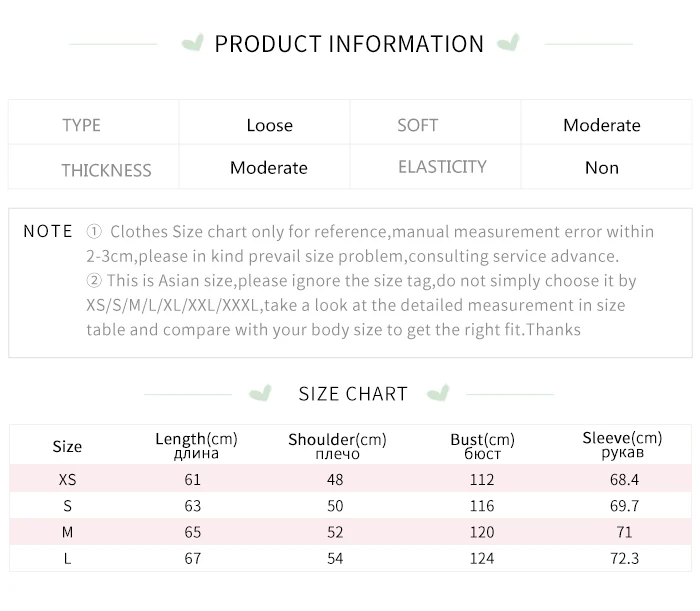
Task: Click the Sleeve(cm) column header
Action: pos(622,445)
